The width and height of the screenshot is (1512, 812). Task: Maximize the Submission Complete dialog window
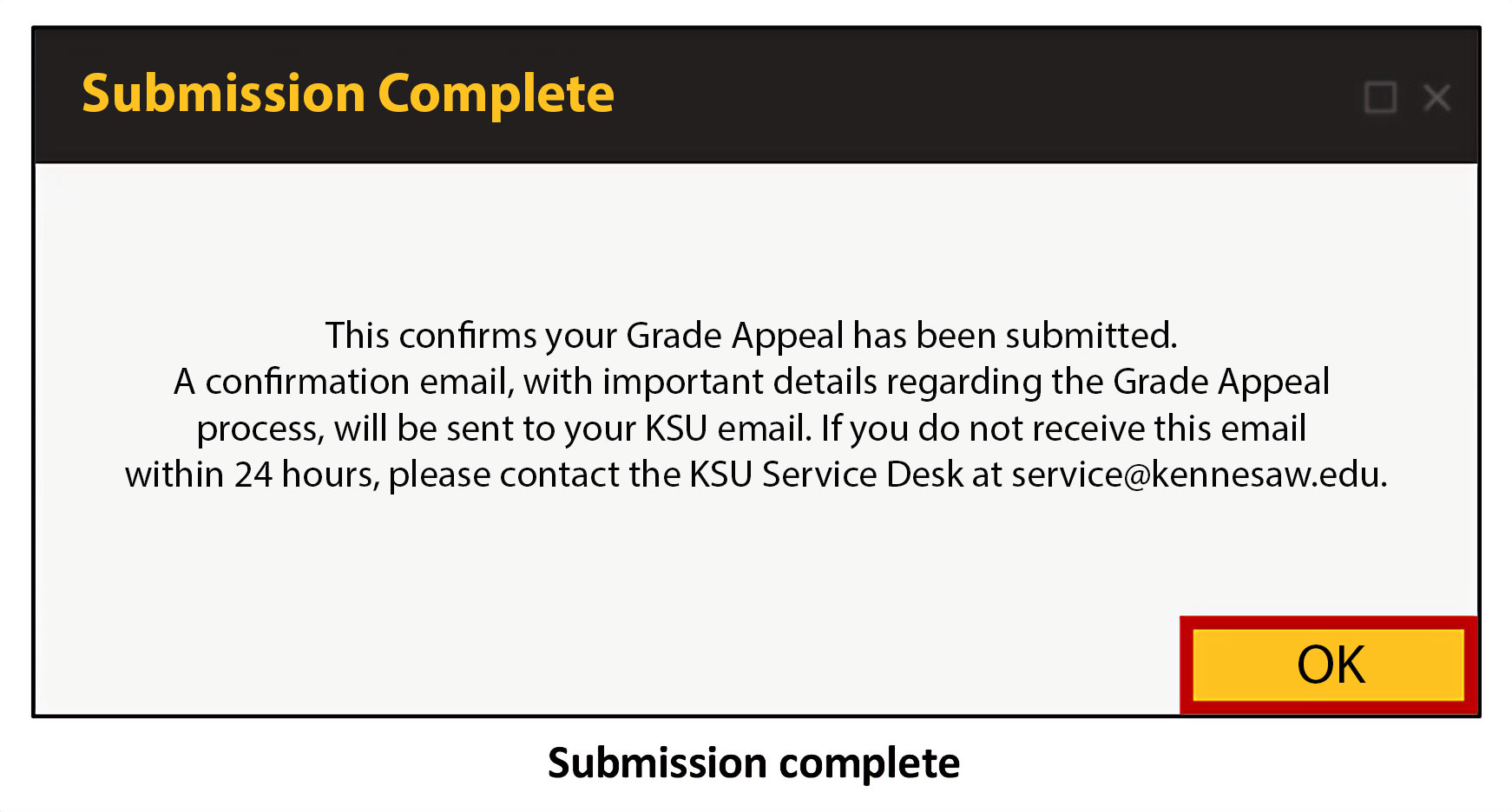[1380, 97]
